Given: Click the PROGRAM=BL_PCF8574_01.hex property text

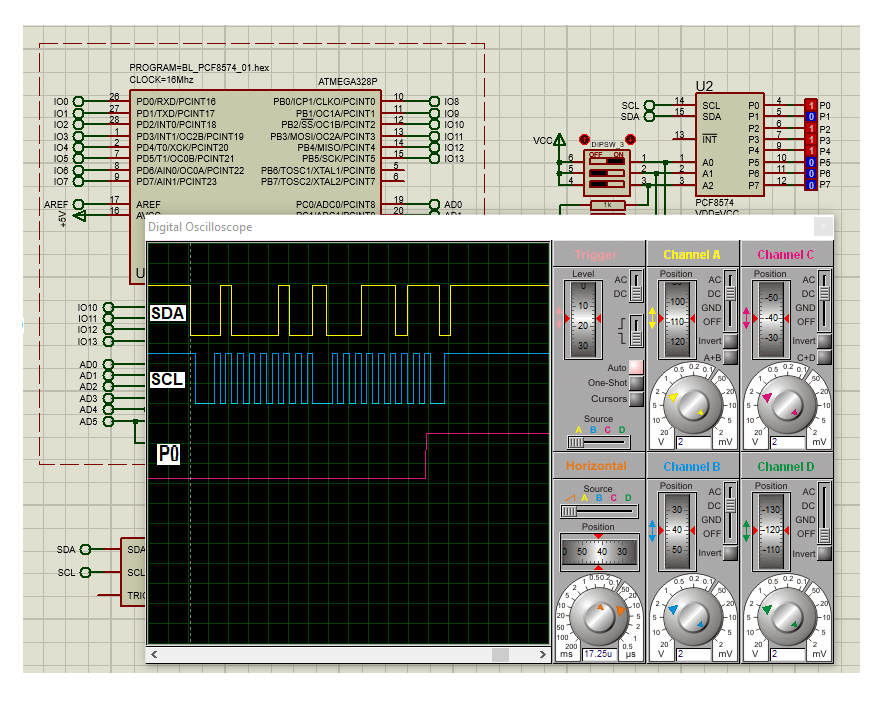Looking at the screenshot, I should [x=199, y=68].
